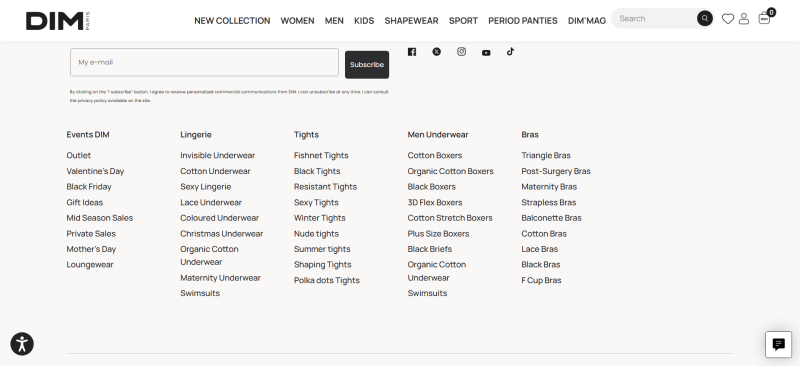Open the KIDS menu
The image size is (800, 366).
[x=364, y=21]
